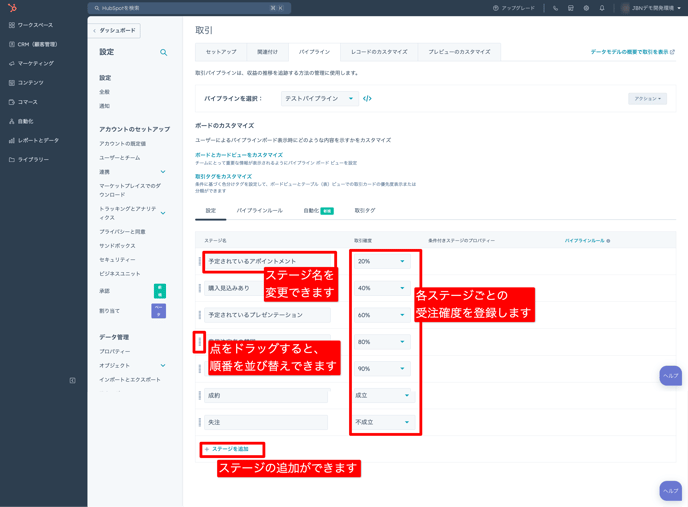Open the marketplace store icon in top bar
Viewport: 688px width, 507px height.
[x=570, y=8]
